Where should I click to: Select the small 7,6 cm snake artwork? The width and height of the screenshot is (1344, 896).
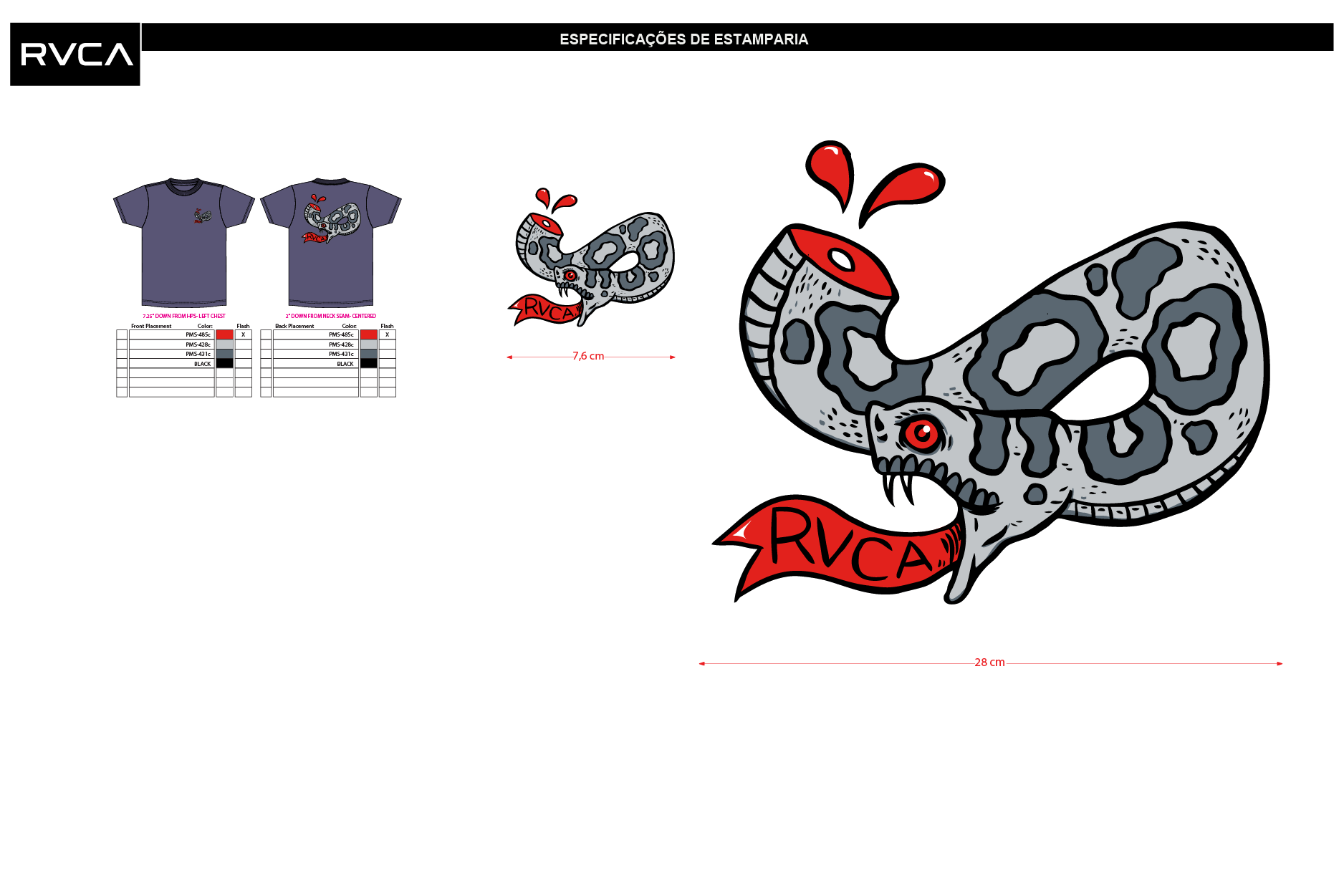(591, 258)
